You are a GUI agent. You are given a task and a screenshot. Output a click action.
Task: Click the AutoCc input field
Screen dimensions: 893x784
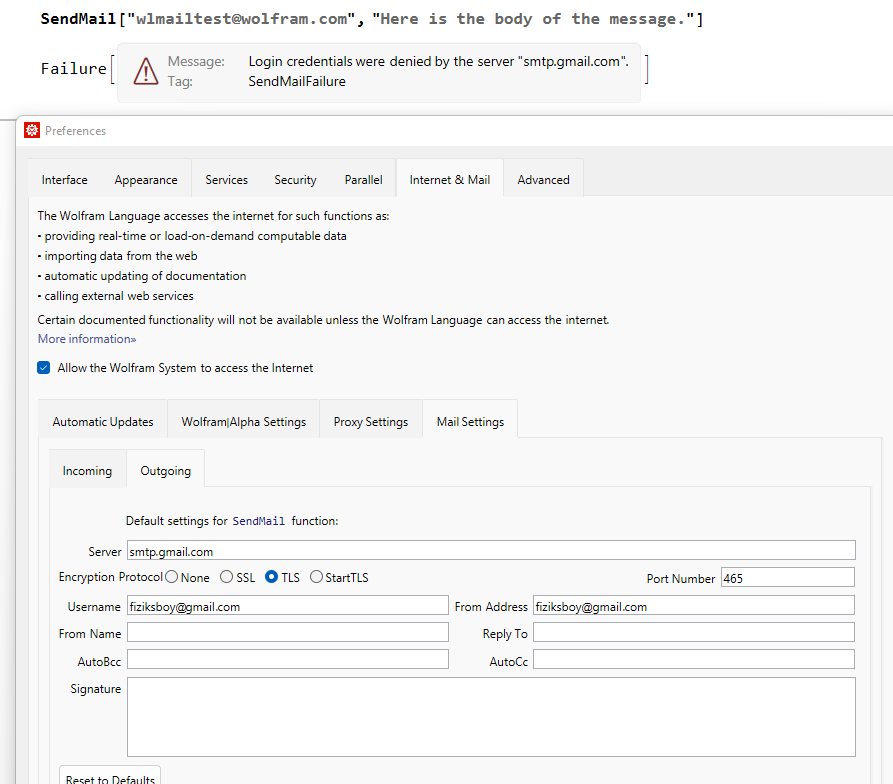(694, 660)
